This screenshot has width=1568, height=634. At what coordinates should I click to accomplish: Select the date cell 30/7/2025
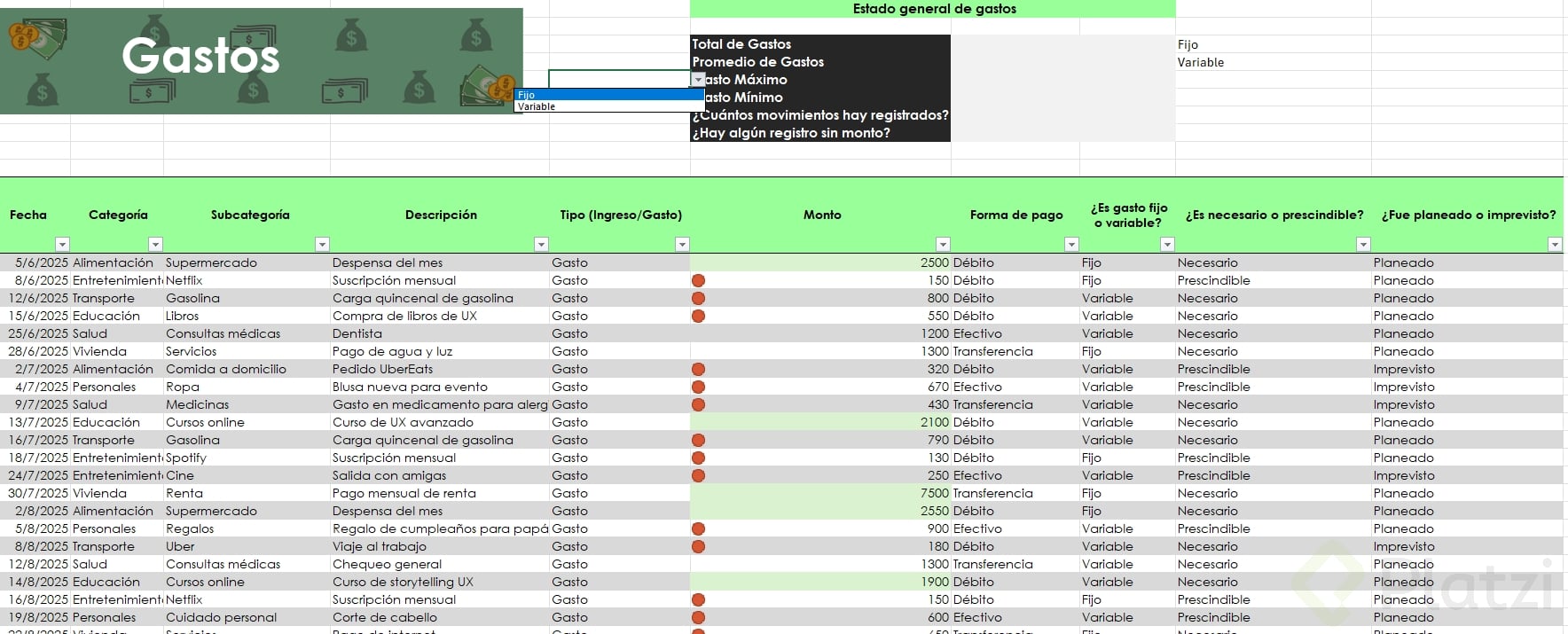pos(35,493)
